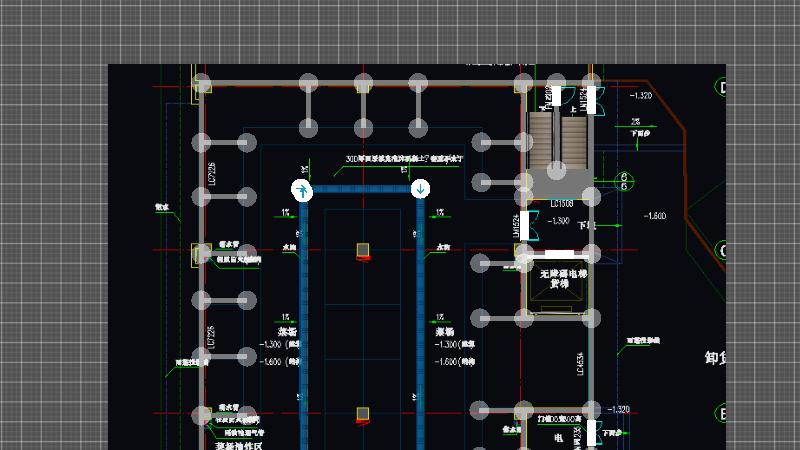The image size is (800, 450).
Task: Click the white handle at top-left wall corner
Action: pos(202,84)
